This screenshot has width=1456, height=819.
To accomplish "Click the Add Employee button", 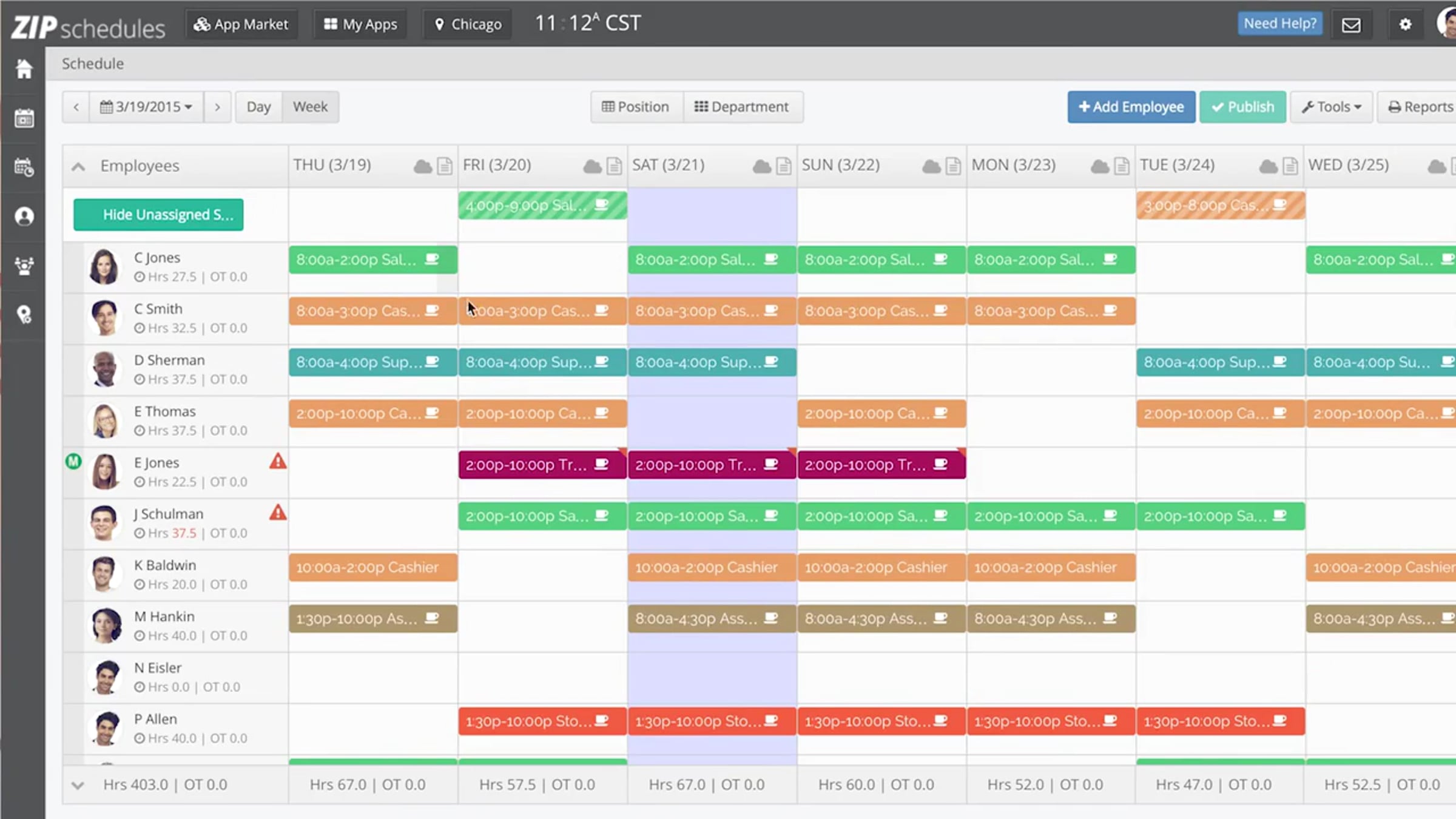I will (1131, 107).
